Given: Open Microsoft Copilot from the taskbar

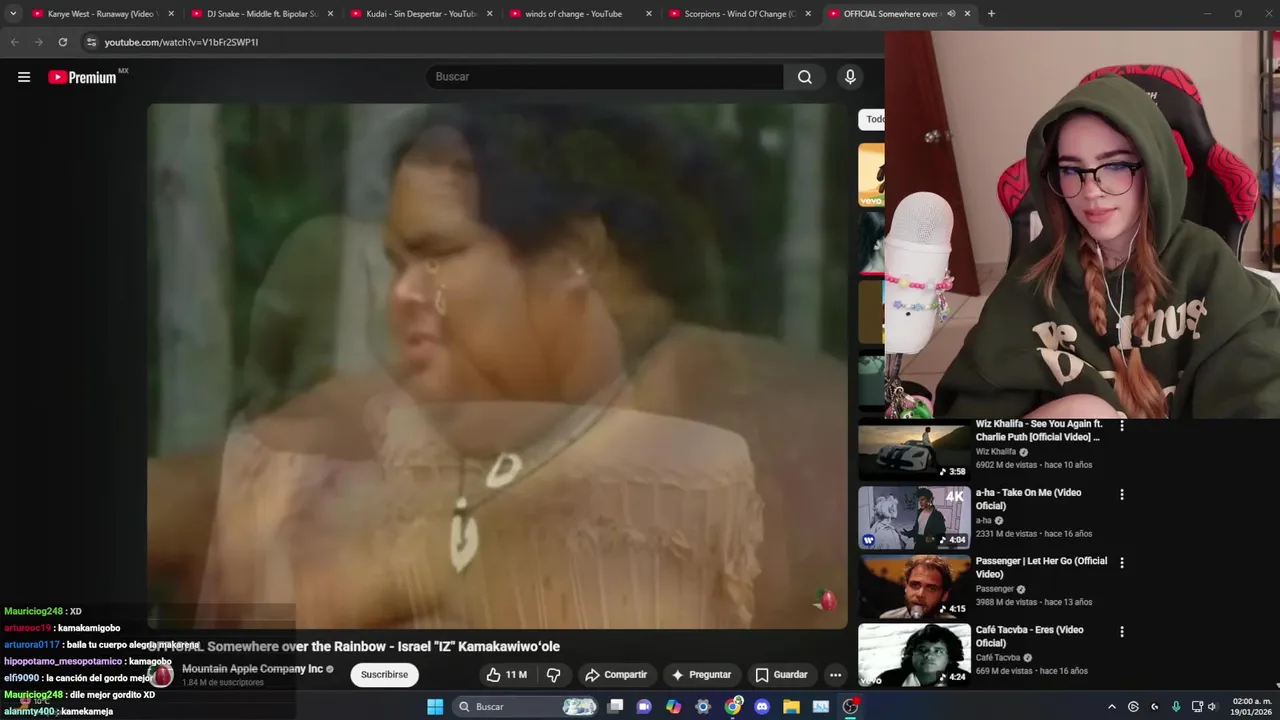Looking at the screenshot, I should [x=674, y=707].
